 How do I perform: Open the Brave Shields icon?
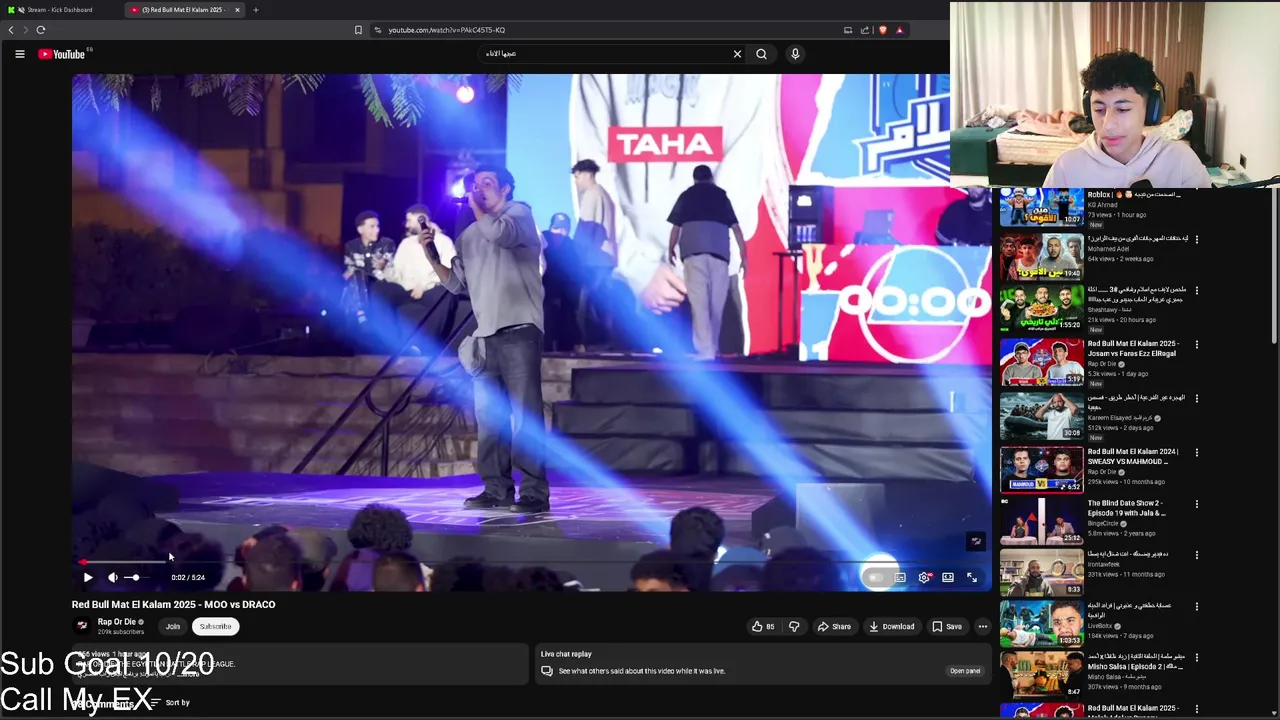883,30
